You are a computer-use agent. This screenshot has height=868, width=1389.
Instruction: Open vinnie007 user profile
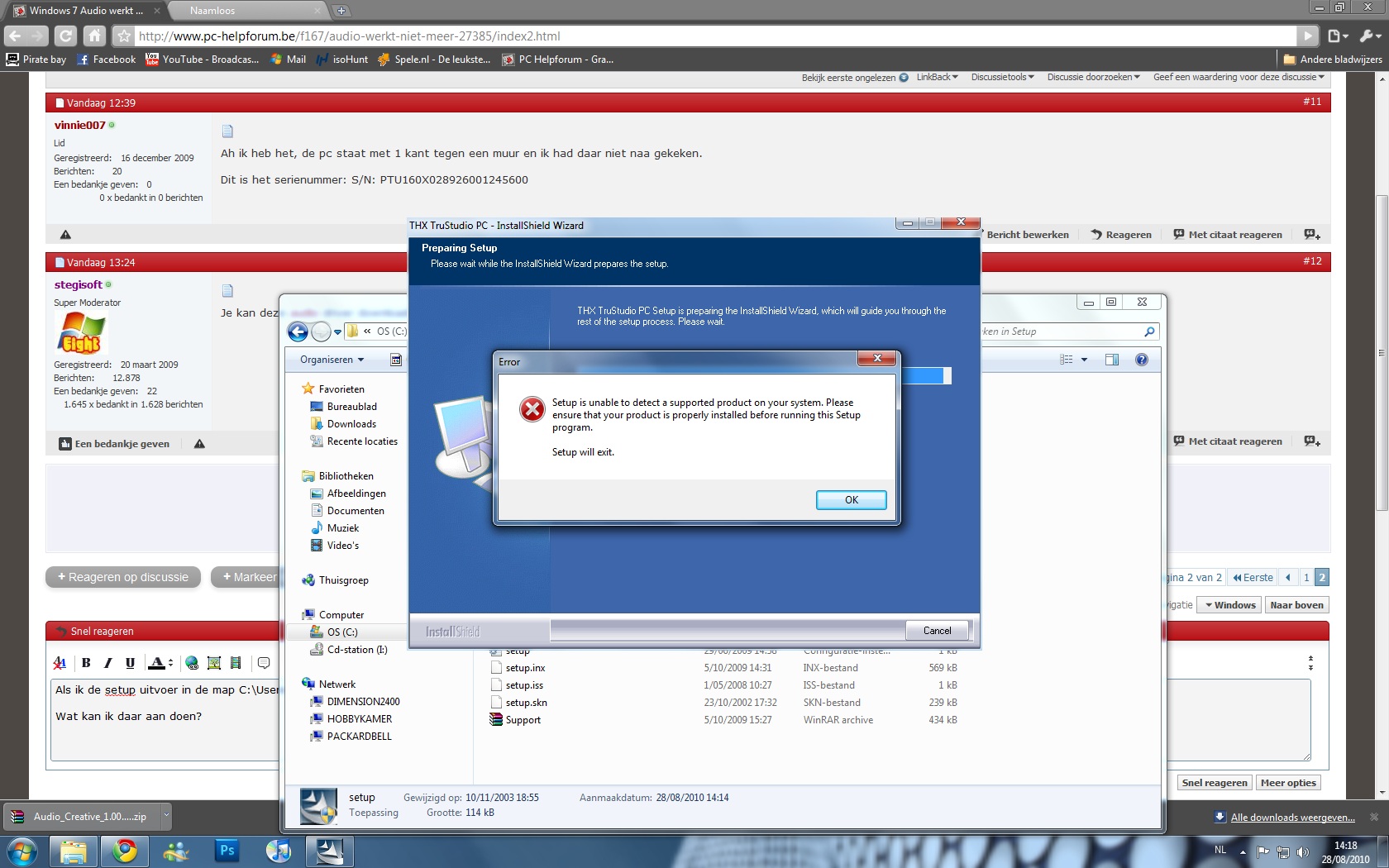[80, 126]
